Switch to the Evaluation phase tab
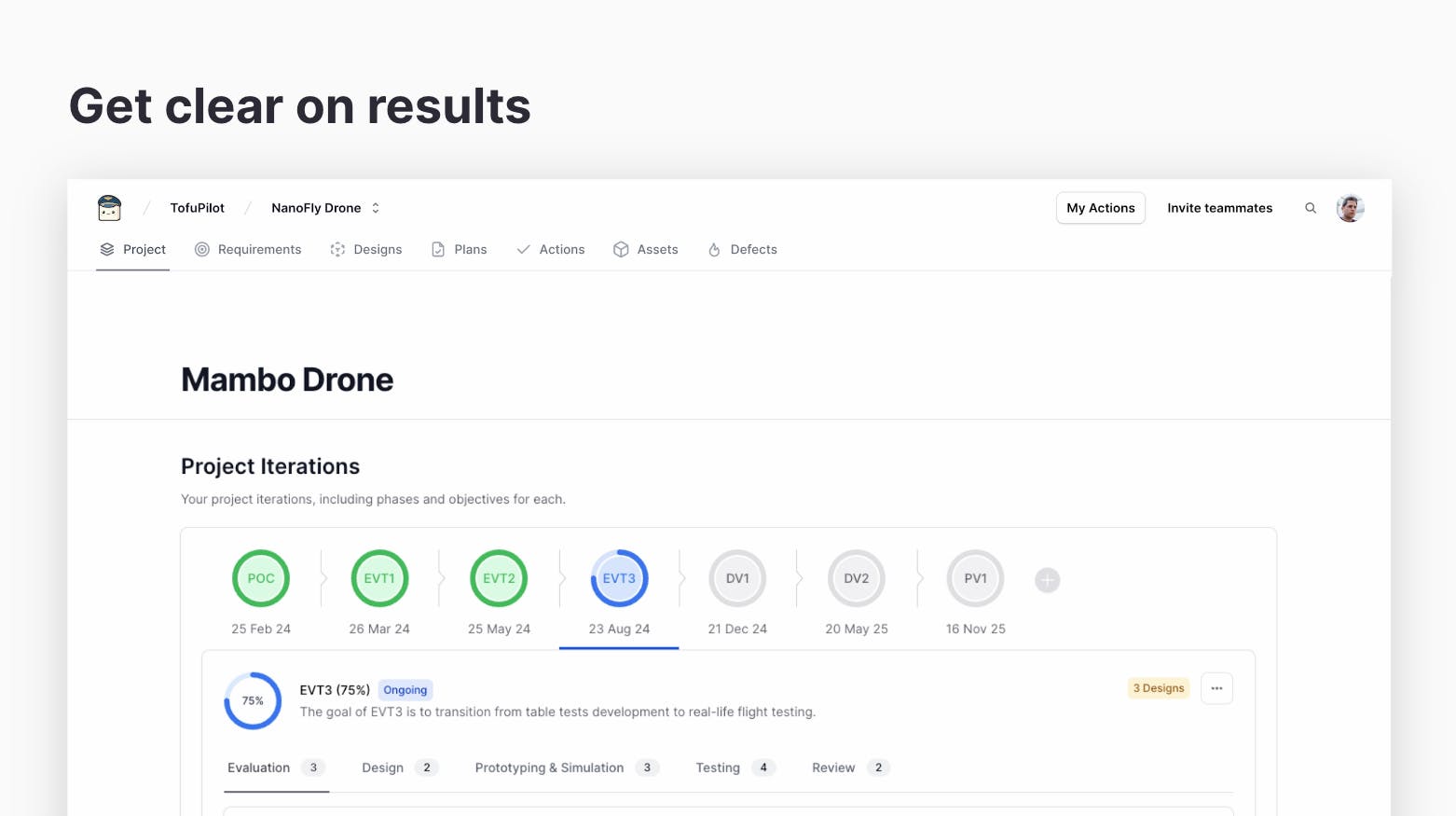This screenshot has height=816, width=1456. click(276, 768)
